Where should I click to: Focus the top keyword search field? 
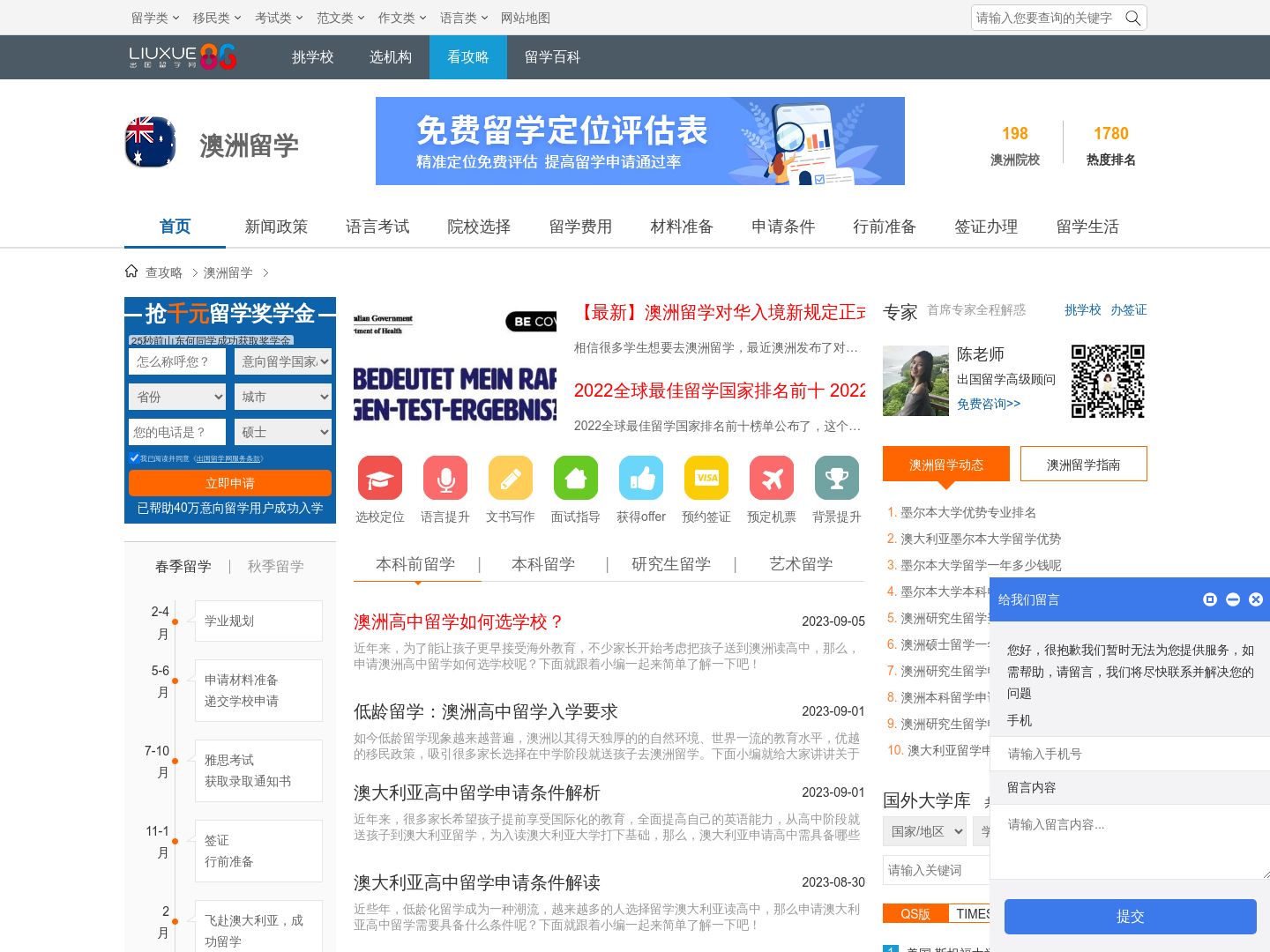tap(1046, 18)
